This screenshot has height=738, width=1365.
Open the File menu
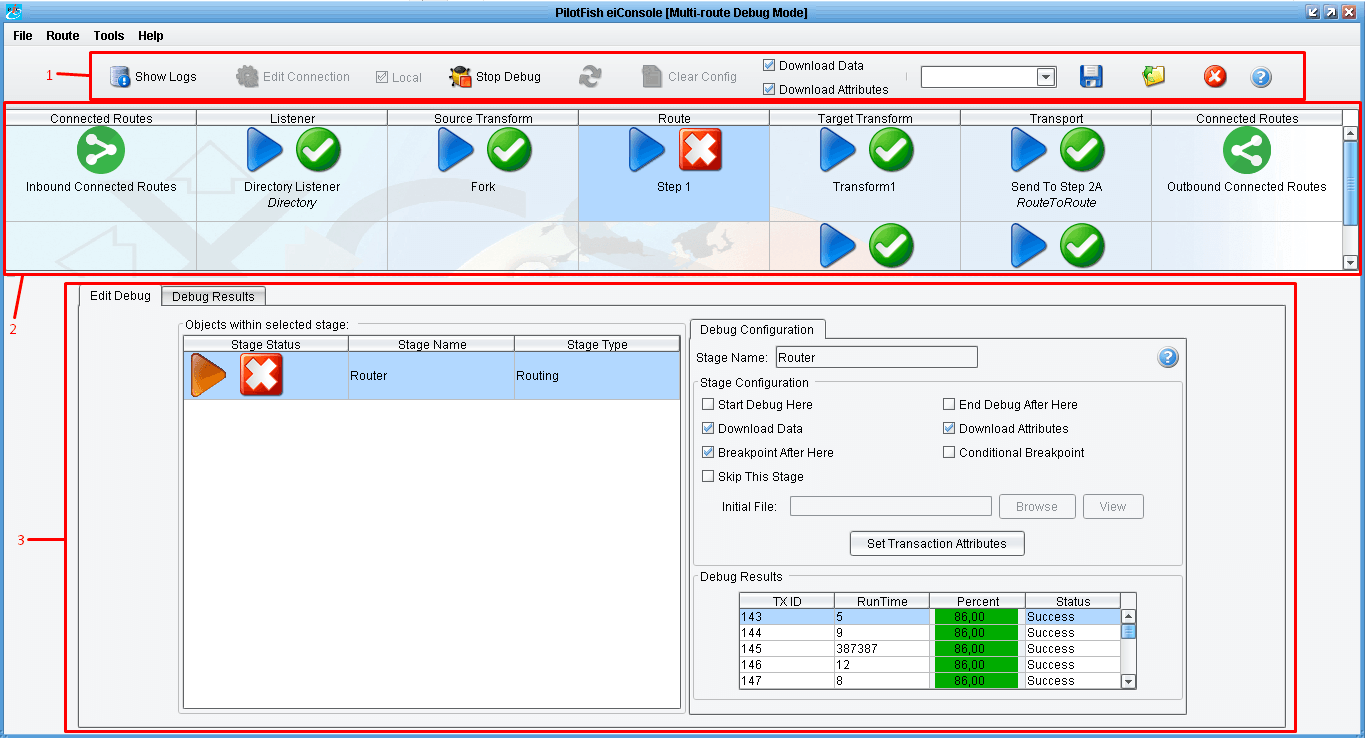[x=23, y=36]
